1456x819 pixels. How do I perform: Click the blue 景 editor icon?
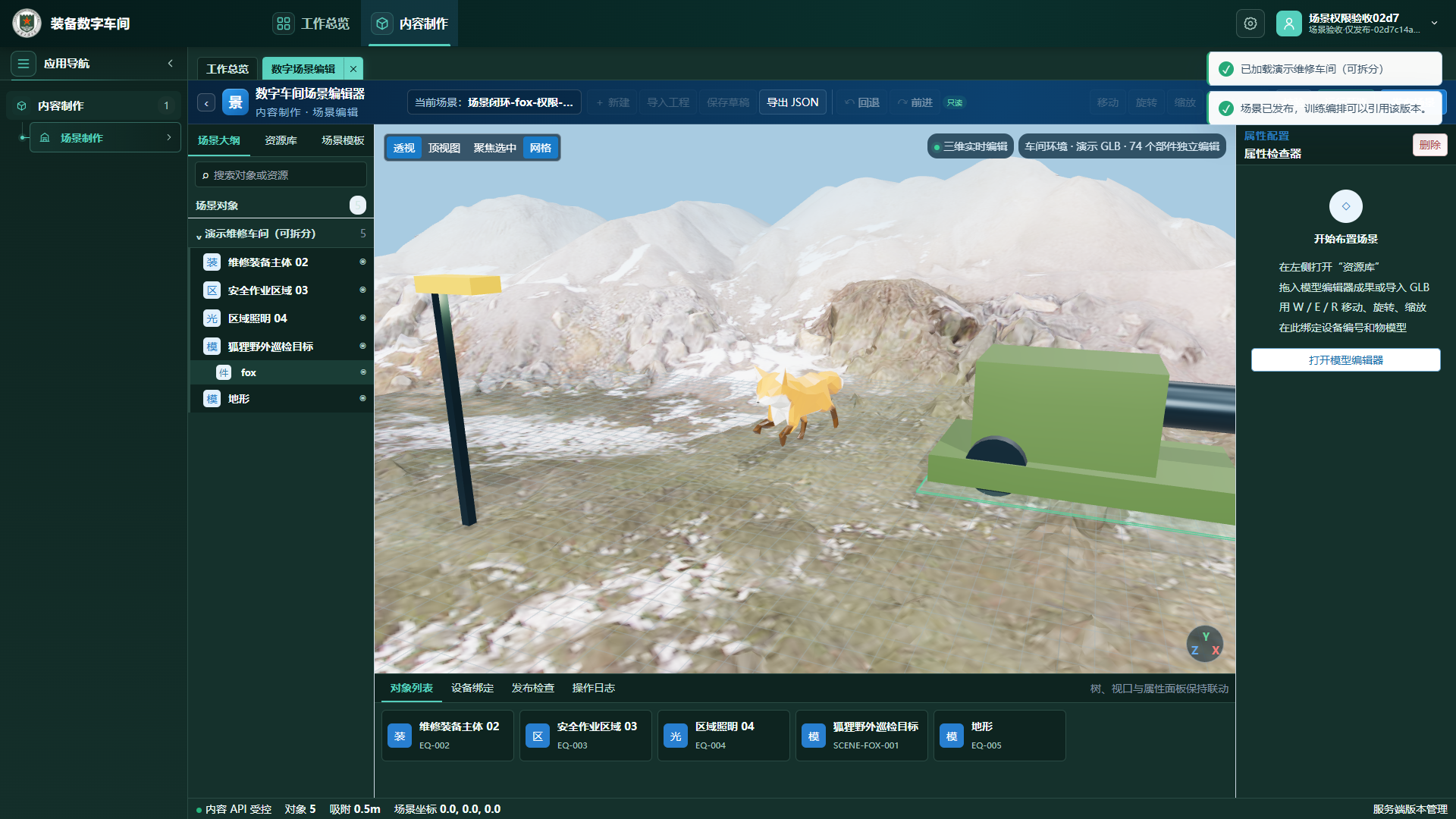point(235,102)
